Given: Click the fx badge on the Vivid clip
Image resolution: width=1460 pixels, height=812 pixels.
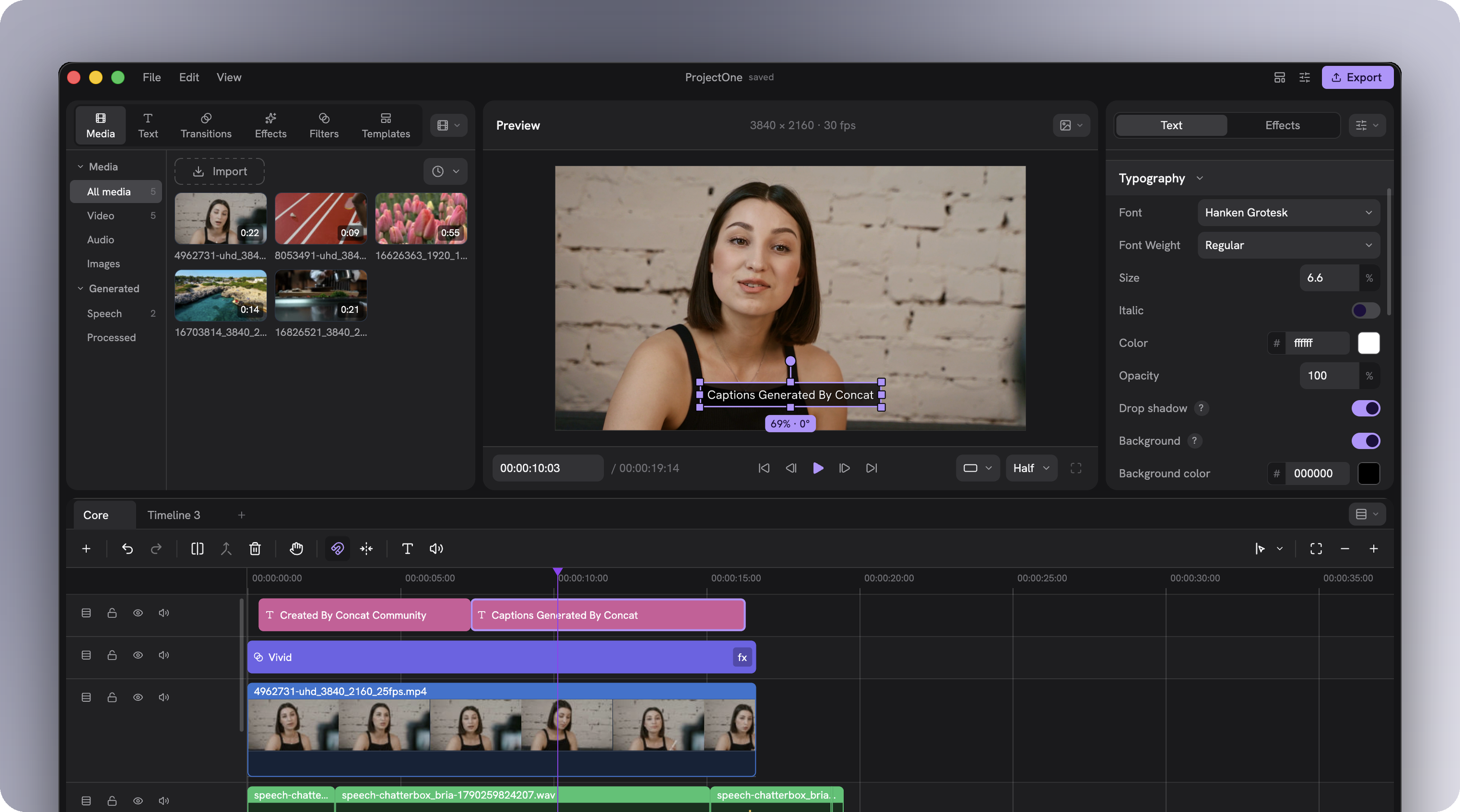Looking at the screenshot, I should [742, 657].
